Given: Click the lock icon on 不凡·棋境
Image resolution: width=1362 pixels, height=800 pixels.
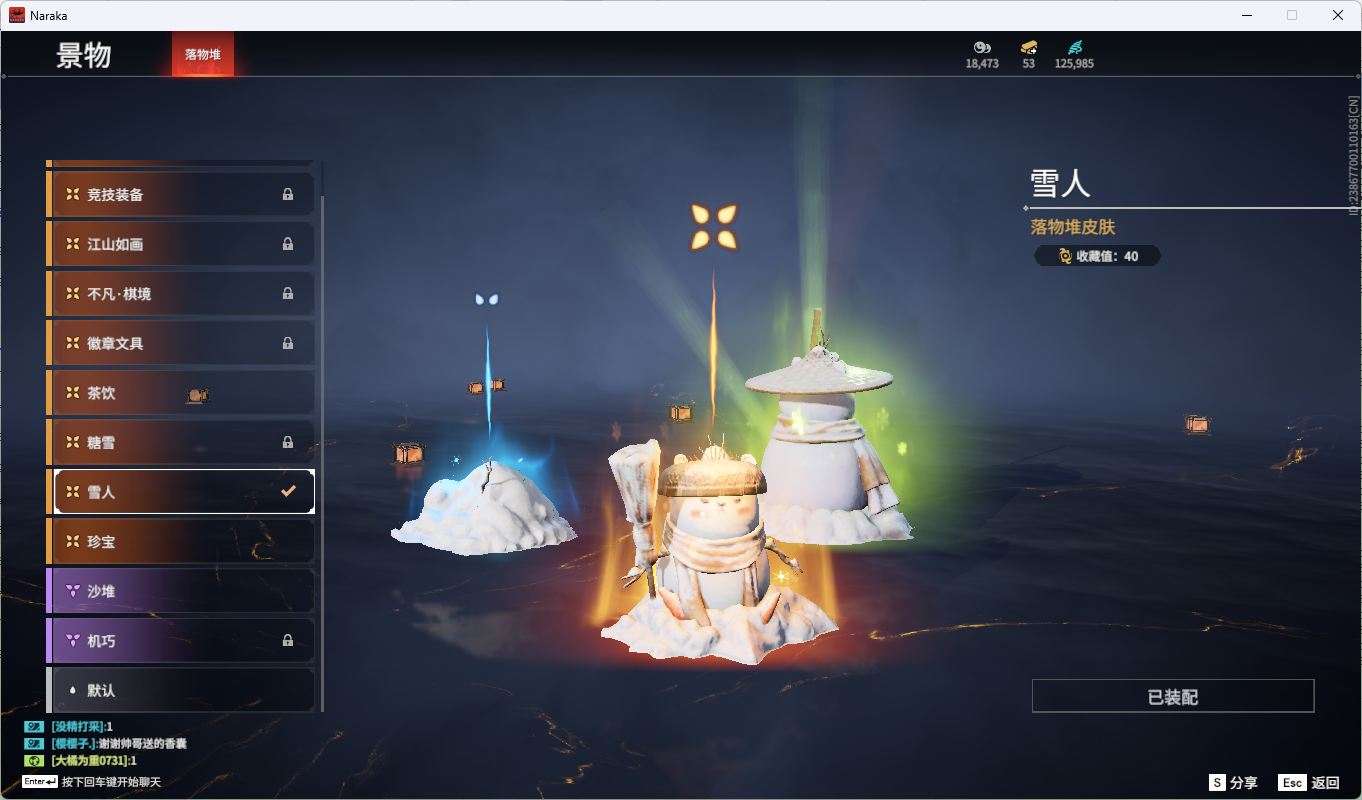Looking at the screenshot, I should (x=288, y=293).
